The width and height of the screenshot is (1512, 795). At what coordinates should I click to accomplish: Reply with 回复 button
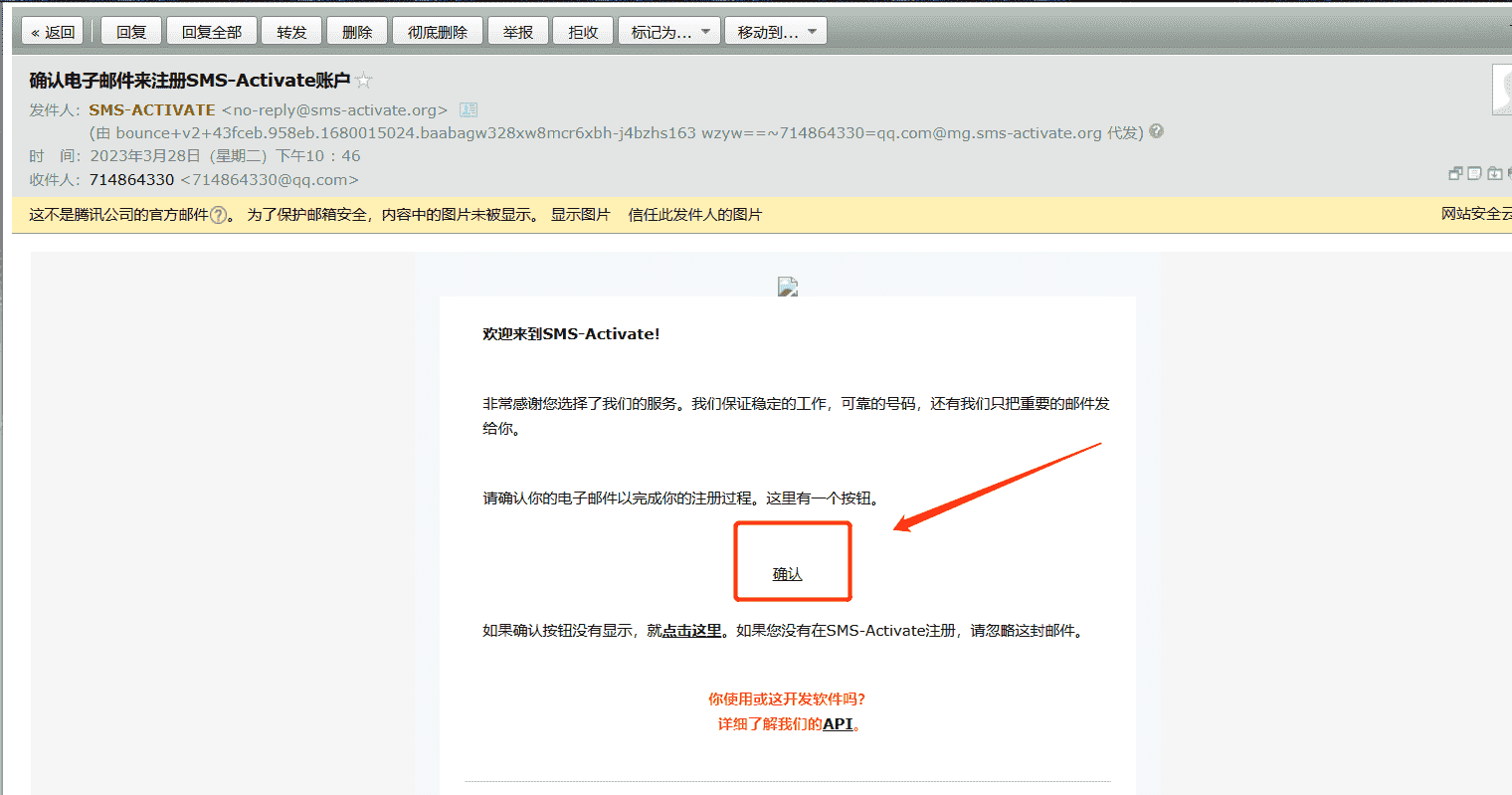point(131,32)
